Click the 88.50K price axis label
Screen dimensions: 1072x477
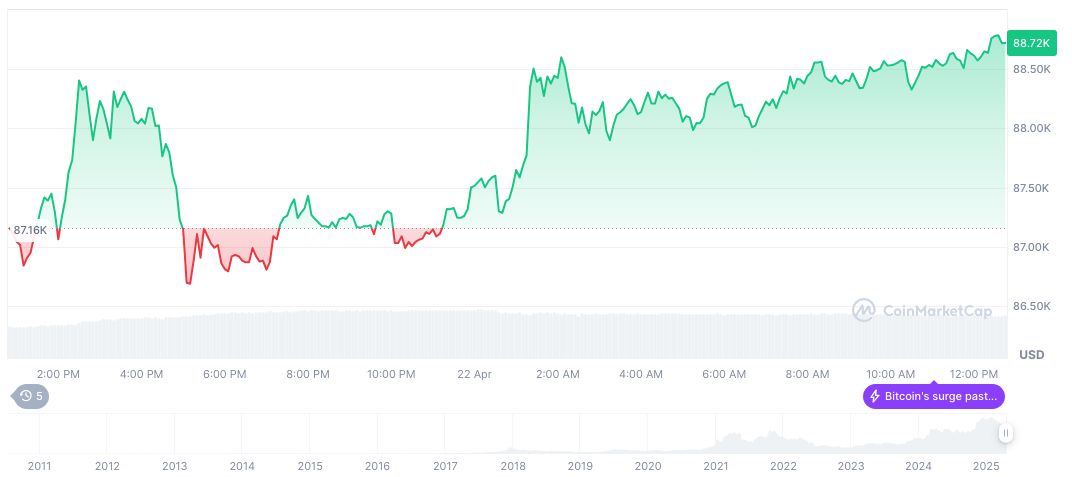pos(1032,69)
